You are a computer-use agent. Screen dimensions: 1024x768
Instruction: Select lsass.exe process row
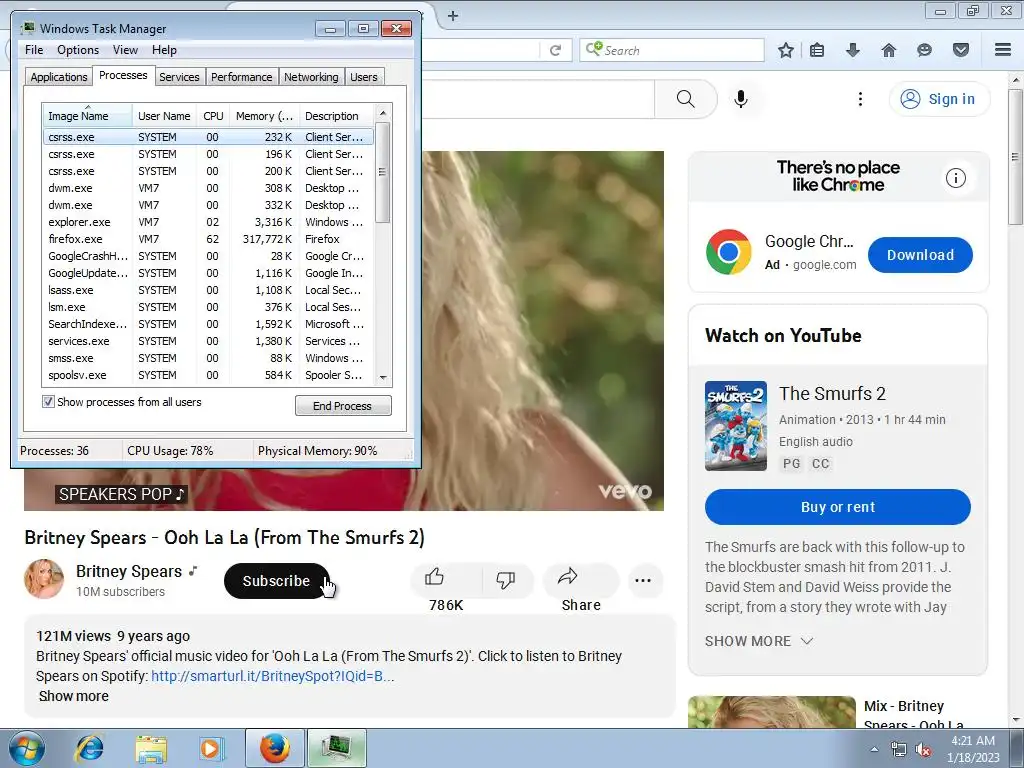pos(208,290)
